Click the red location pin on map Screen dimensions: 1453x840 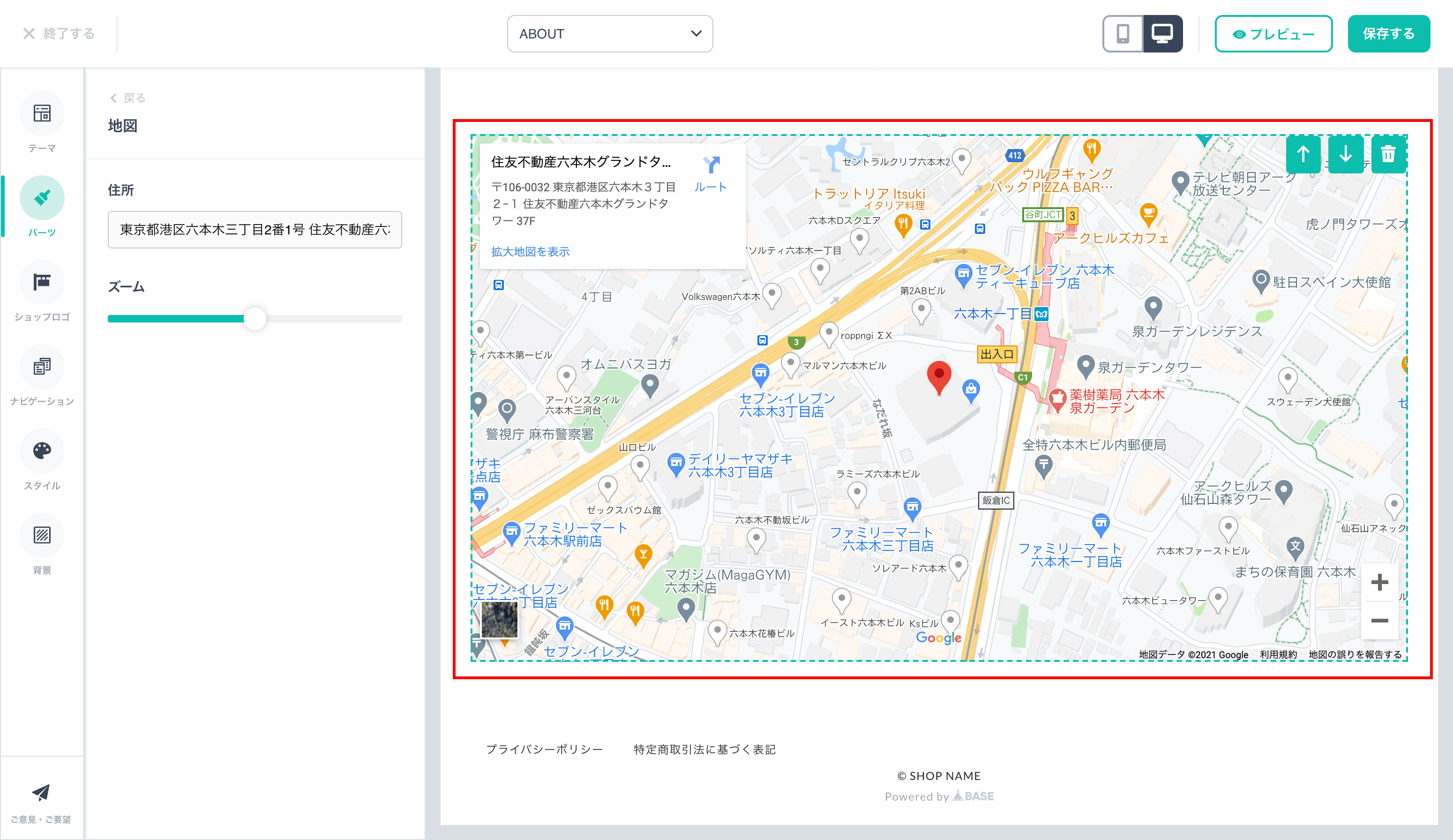click(939, 378)
